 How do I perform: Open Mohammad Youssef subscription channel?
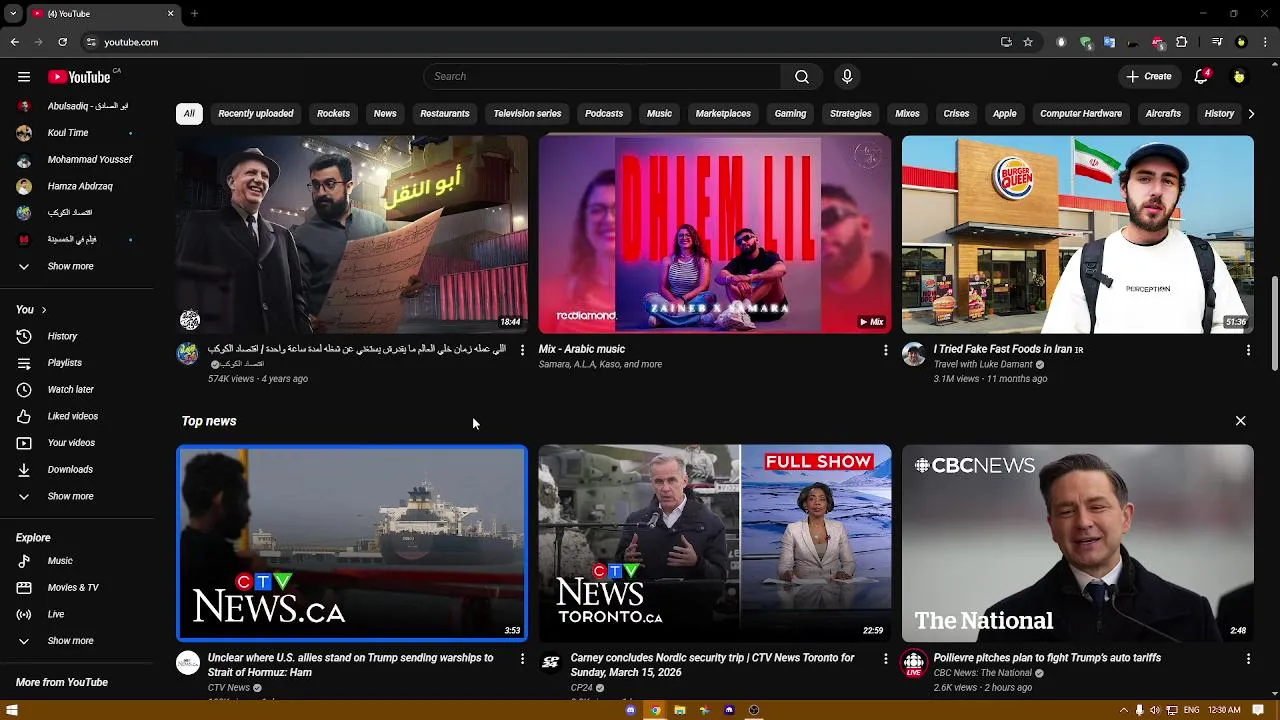(90, 159)
